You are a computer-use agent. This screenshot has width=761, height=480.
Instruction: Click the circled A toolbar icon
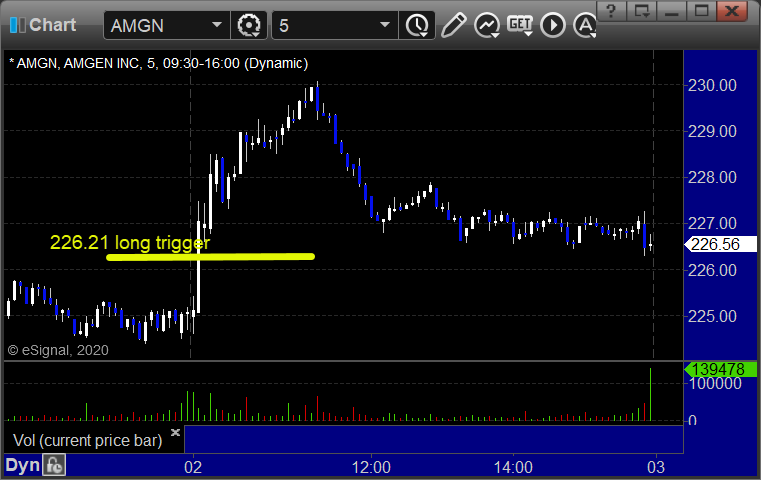[x=585, y=25]
